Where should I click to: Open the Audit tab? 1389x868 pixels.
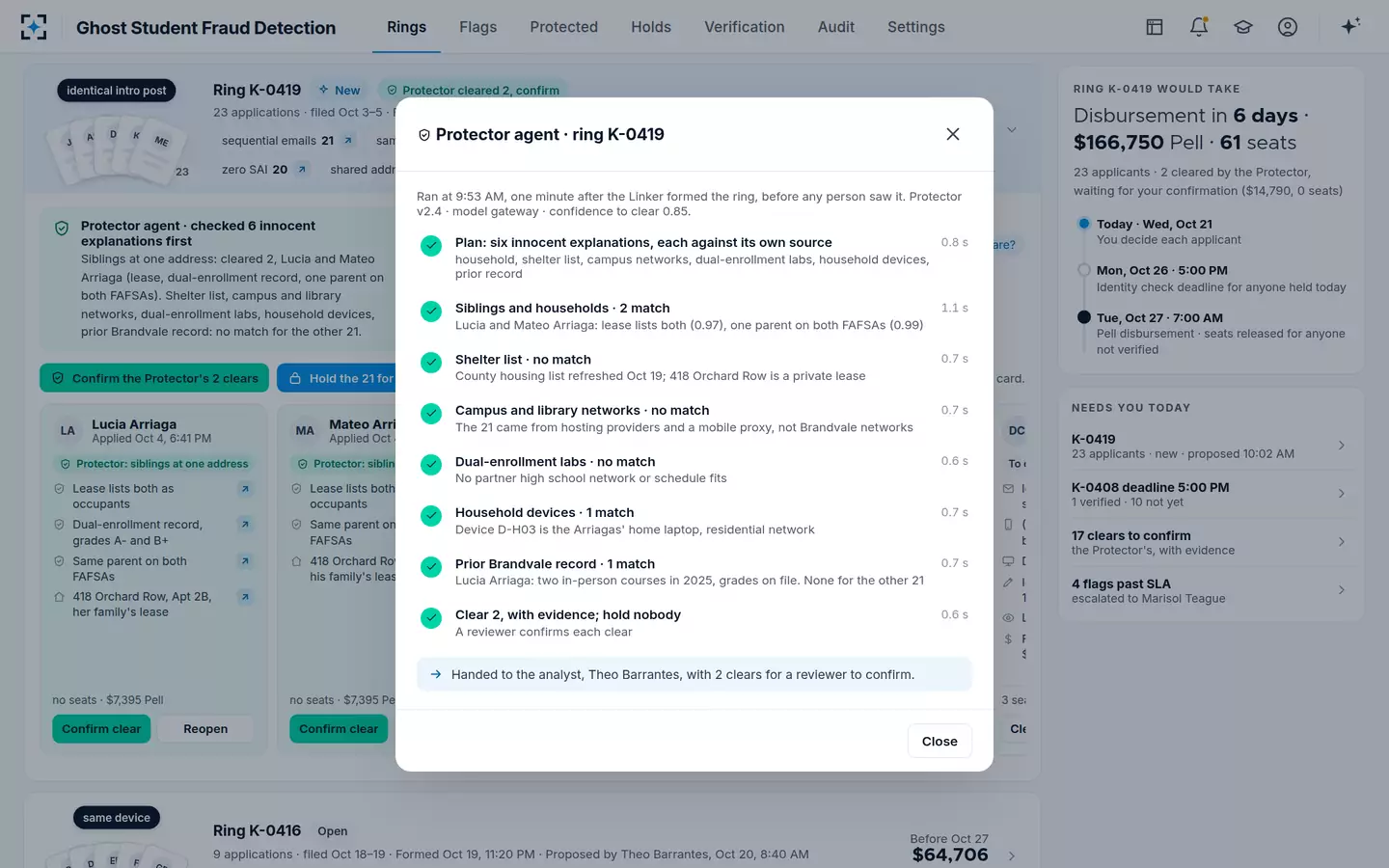[x=835, y=27]
